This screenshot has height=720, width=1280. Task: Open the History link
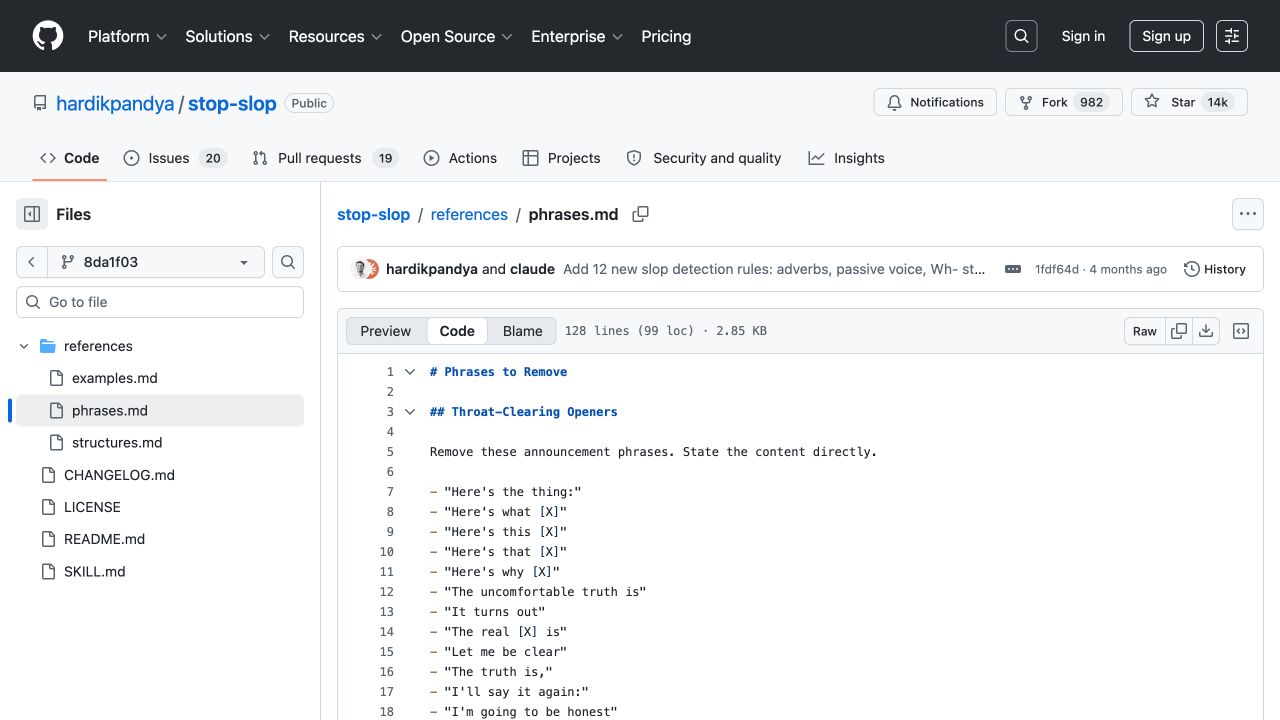[x=1215, y=269]
